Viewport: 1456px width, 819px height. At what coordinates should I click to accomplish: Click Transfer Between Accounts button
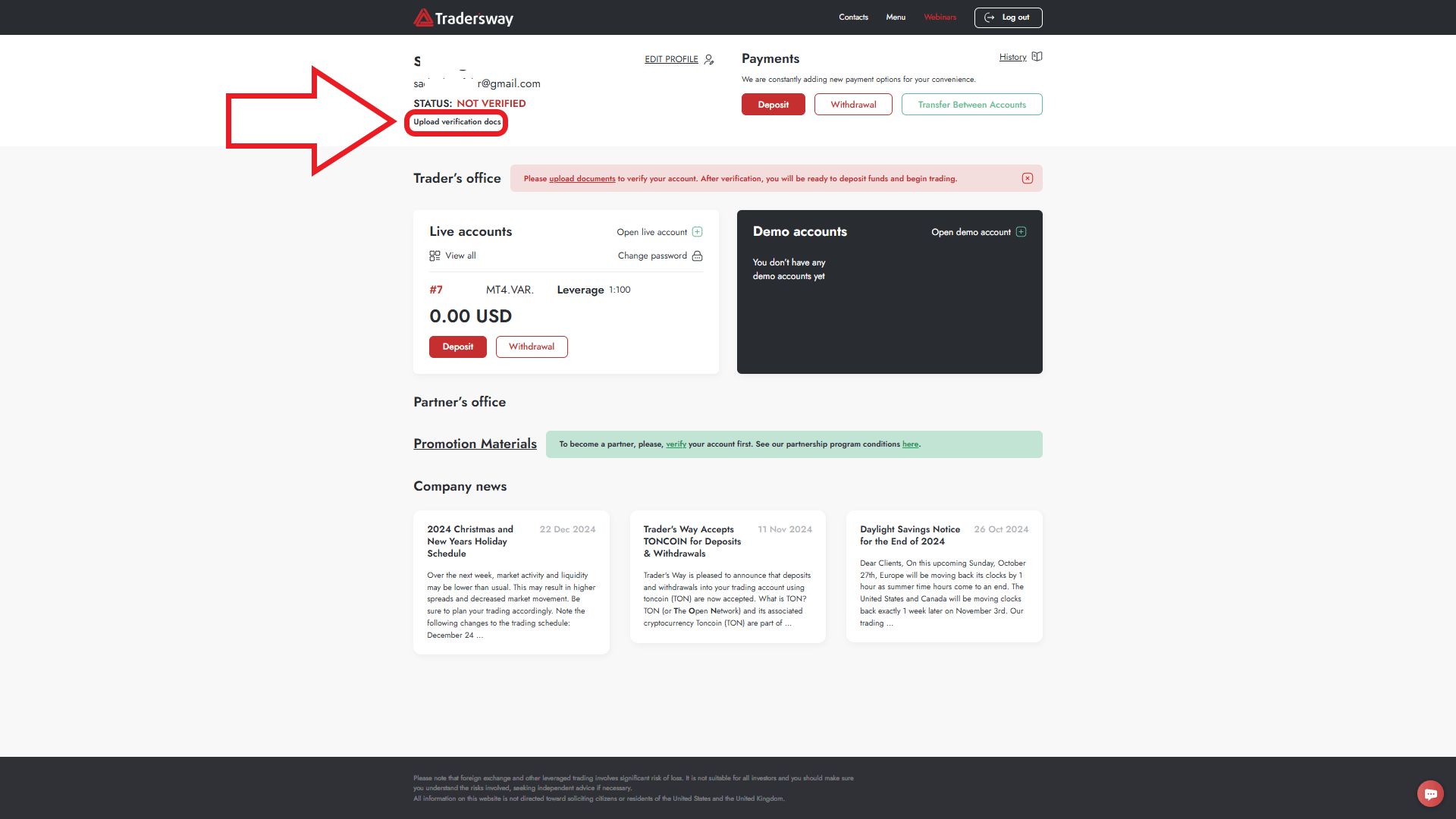pyautogui.click(x=971, y=105)
